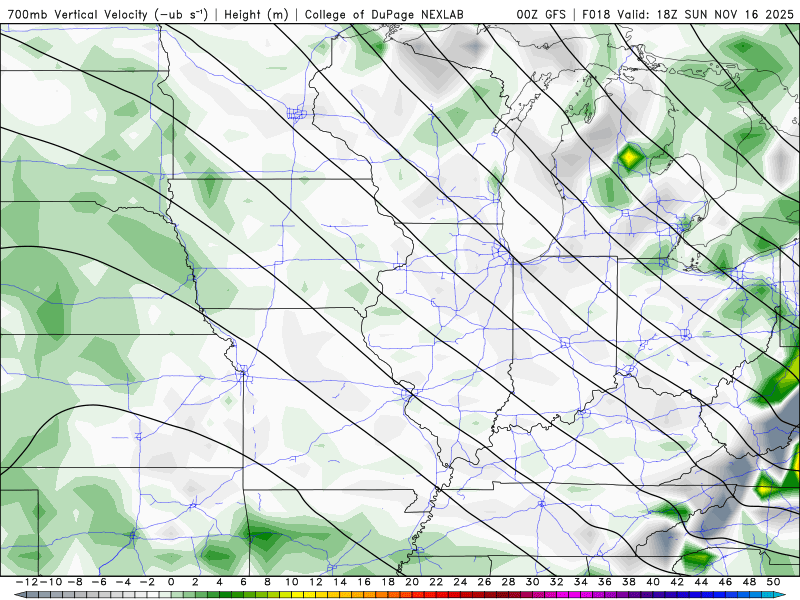Image resolution: width=800 pixels, height=600 pixels.
Task: Click the '34' color bar label
Action: (x=581, y=582)
